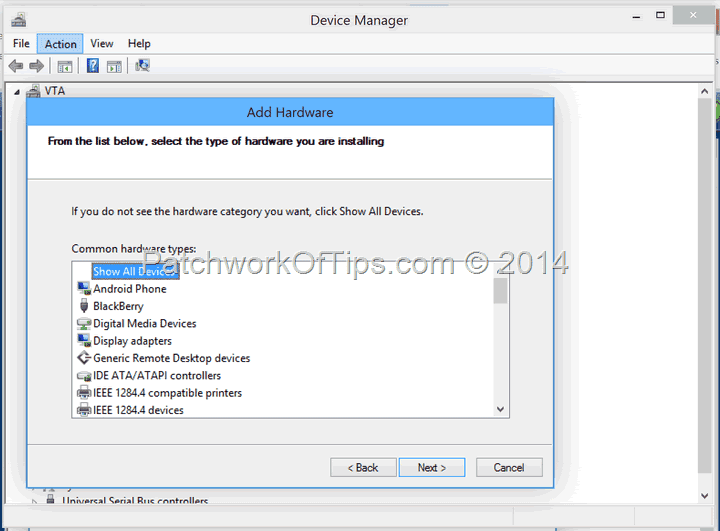Select BlackBerry in the hardware list
Screen dimensions: 720x531
pos(118,306)
